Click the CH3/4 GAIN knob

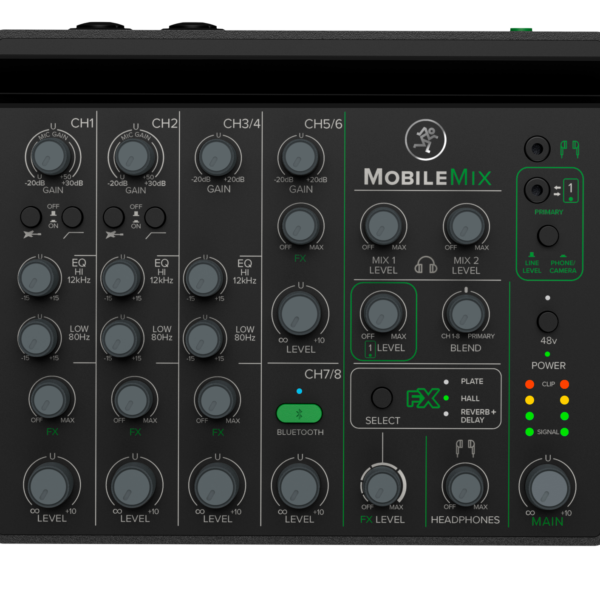tap(218, 157)
